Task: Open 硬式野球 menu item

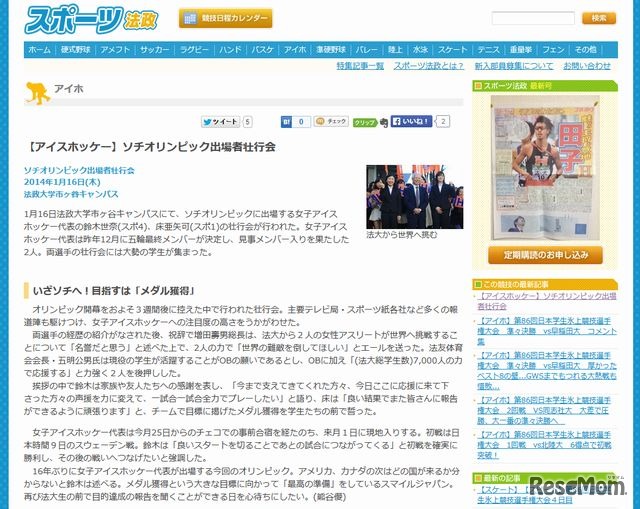Action: tap(76, 50)
